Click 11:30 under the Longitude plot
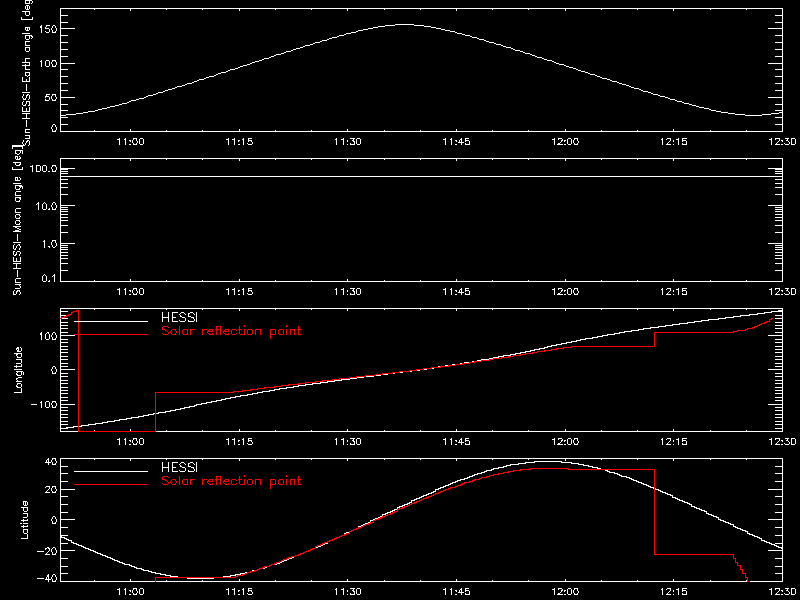The image size is (800, 600). coord(347,442)
